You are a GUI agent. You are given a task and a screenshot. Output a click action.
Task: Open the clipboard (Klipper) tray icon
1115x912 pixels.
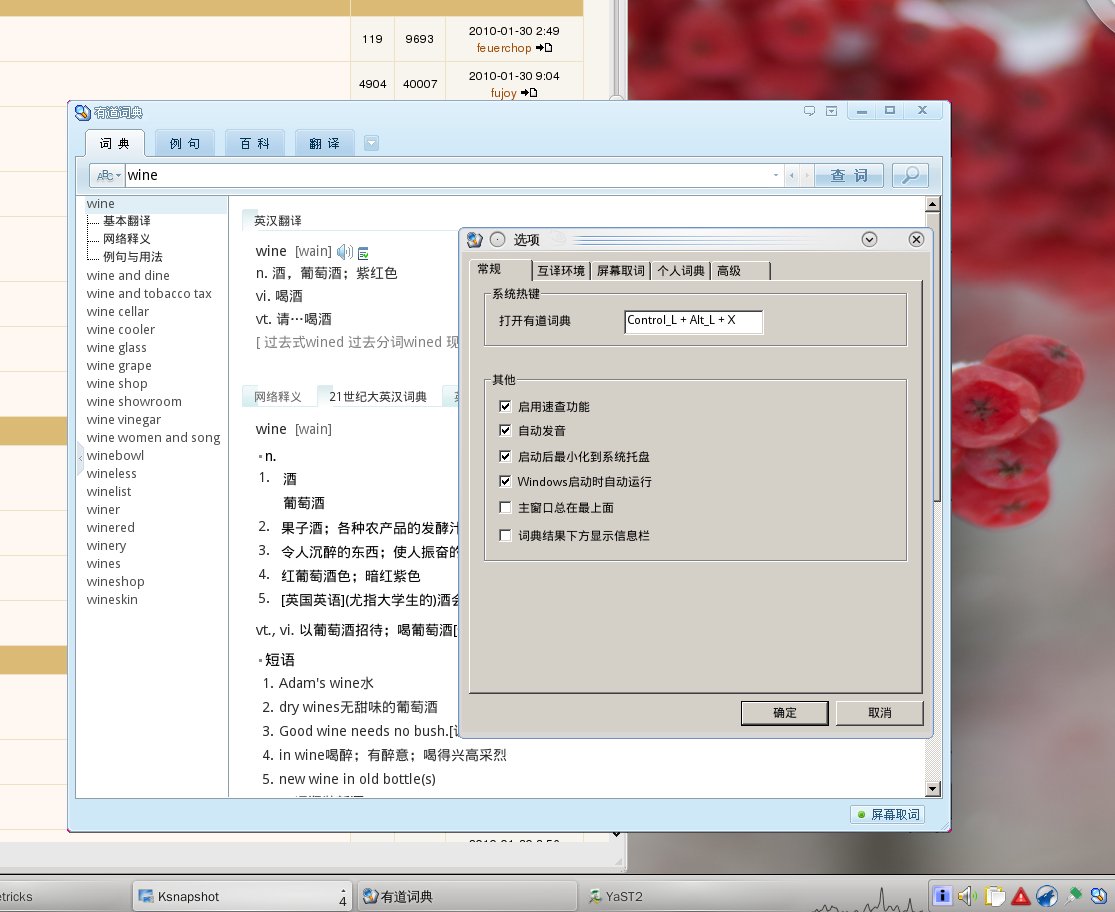pyautogui.click(x=994, y=896)
